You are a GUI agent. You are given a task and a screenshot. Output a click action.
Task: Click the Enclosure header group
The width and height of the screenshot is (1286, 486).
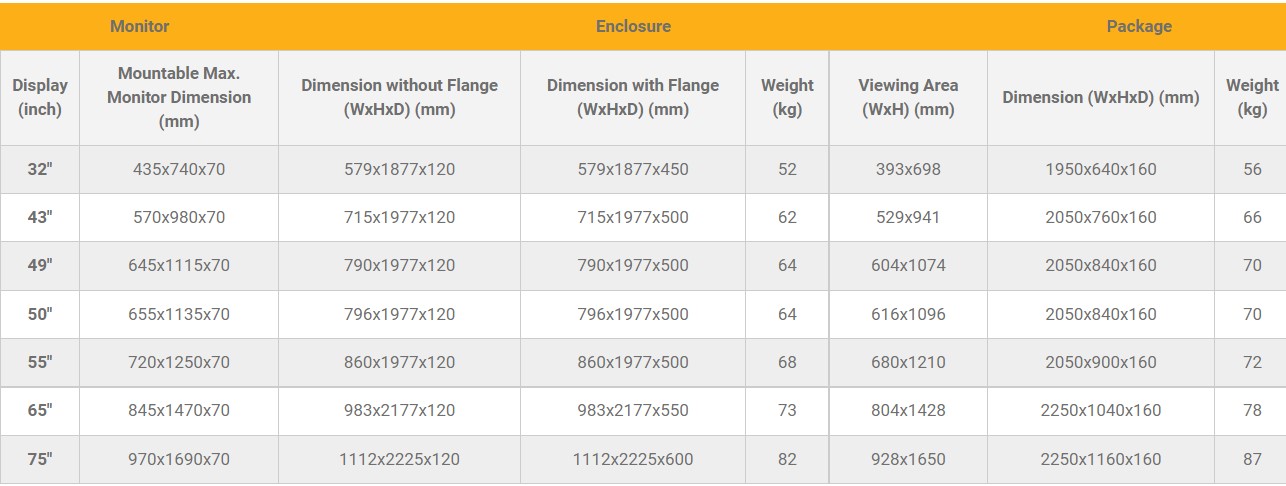coord(633,27)
